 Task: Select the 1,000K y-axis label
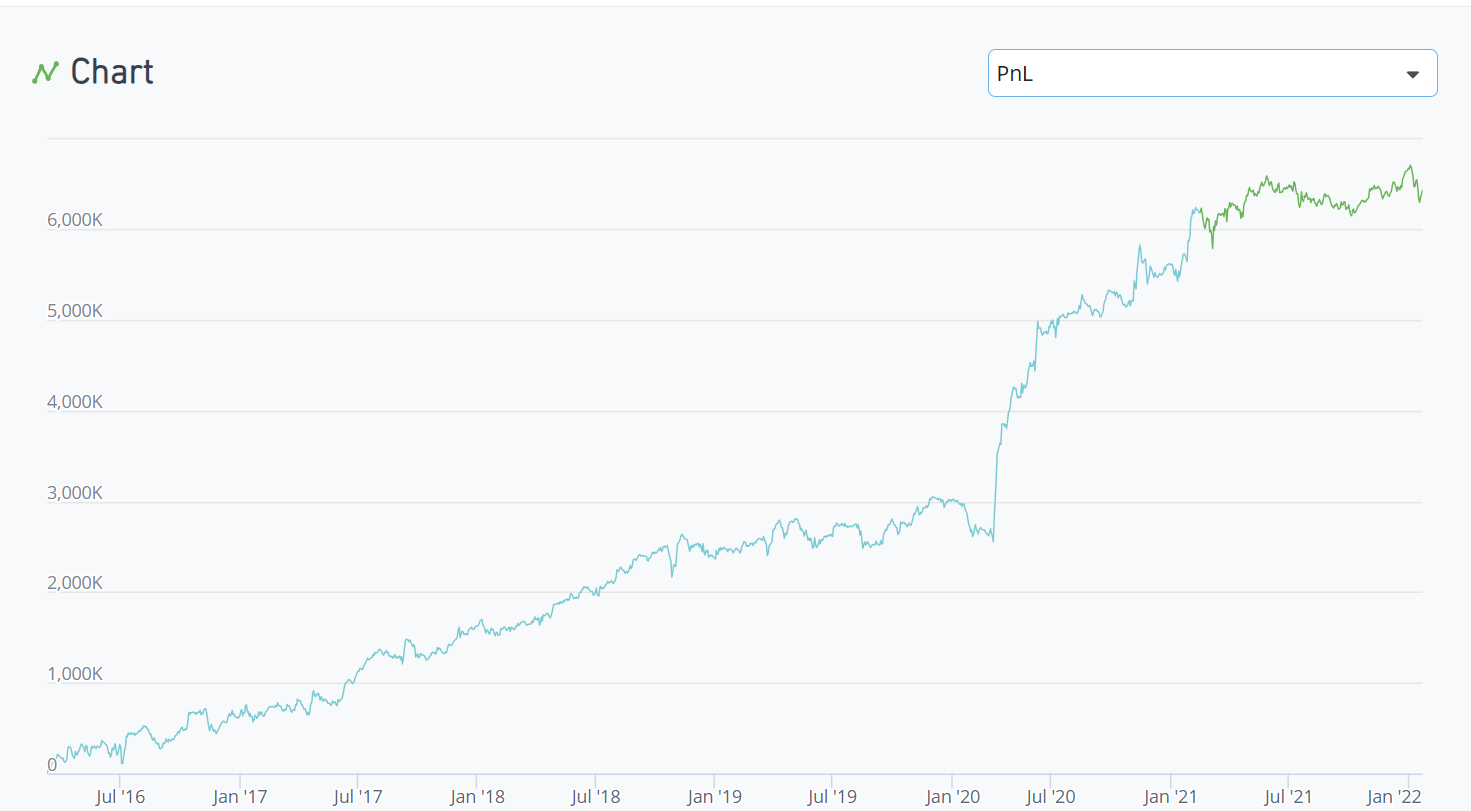[75, 674]
